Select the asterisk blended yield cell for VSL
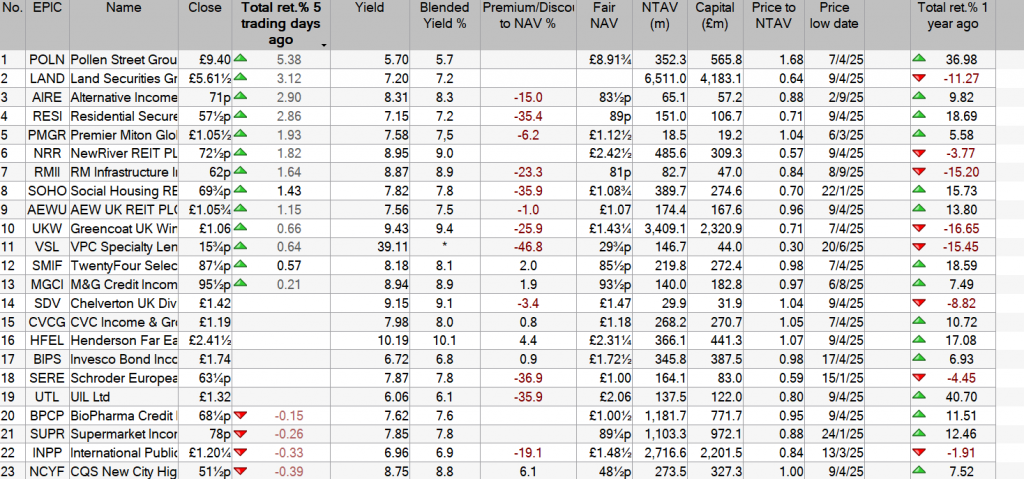 pos(445,247)
